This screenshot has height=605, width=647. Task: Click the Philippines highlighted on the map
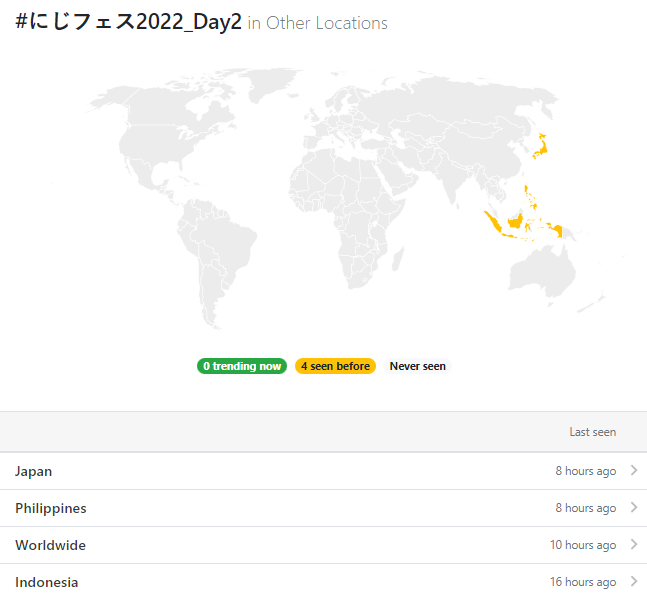pyautogui.click(x=531, y=197)
